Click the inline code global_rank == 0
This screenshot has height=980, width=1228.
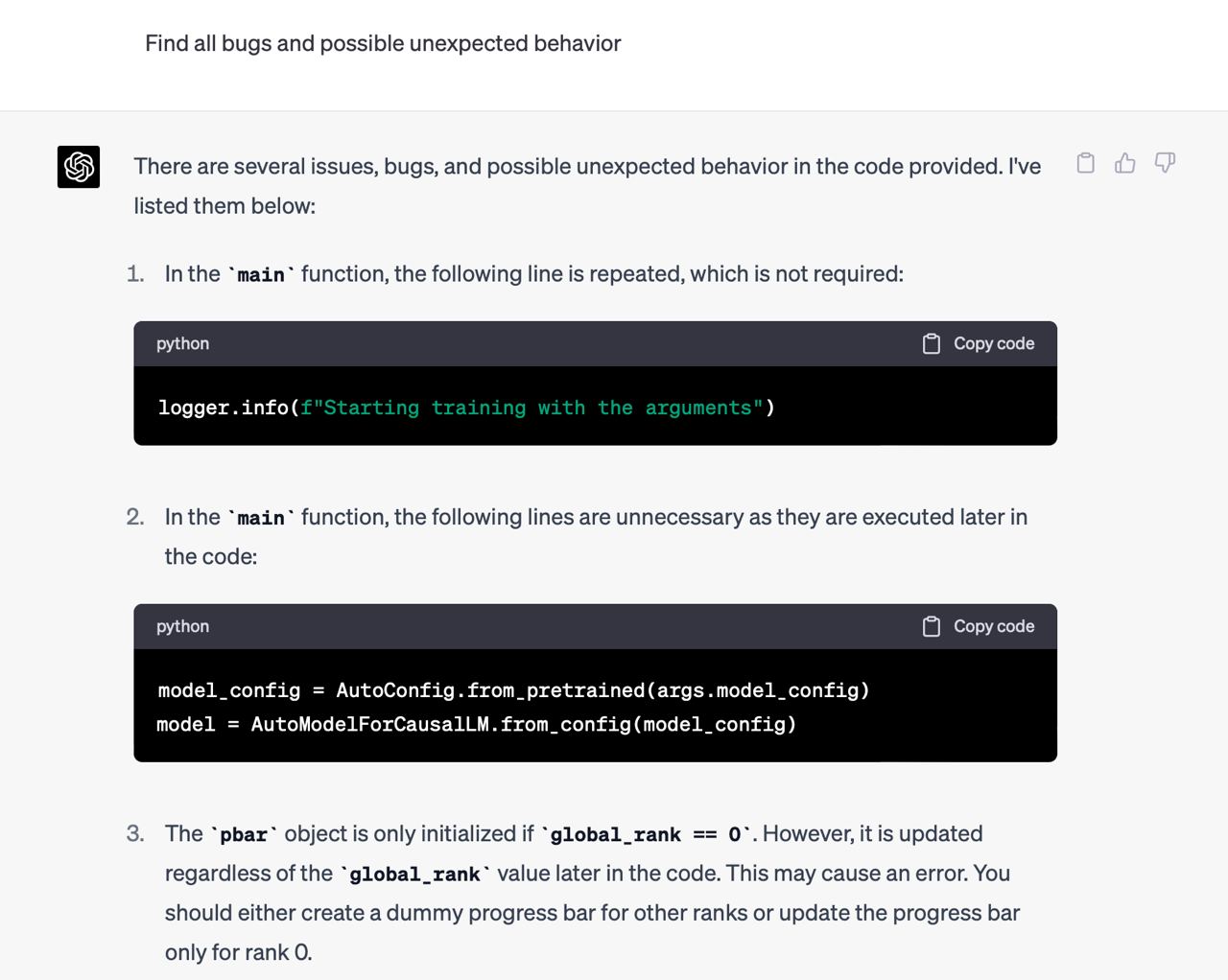point(646,835)
